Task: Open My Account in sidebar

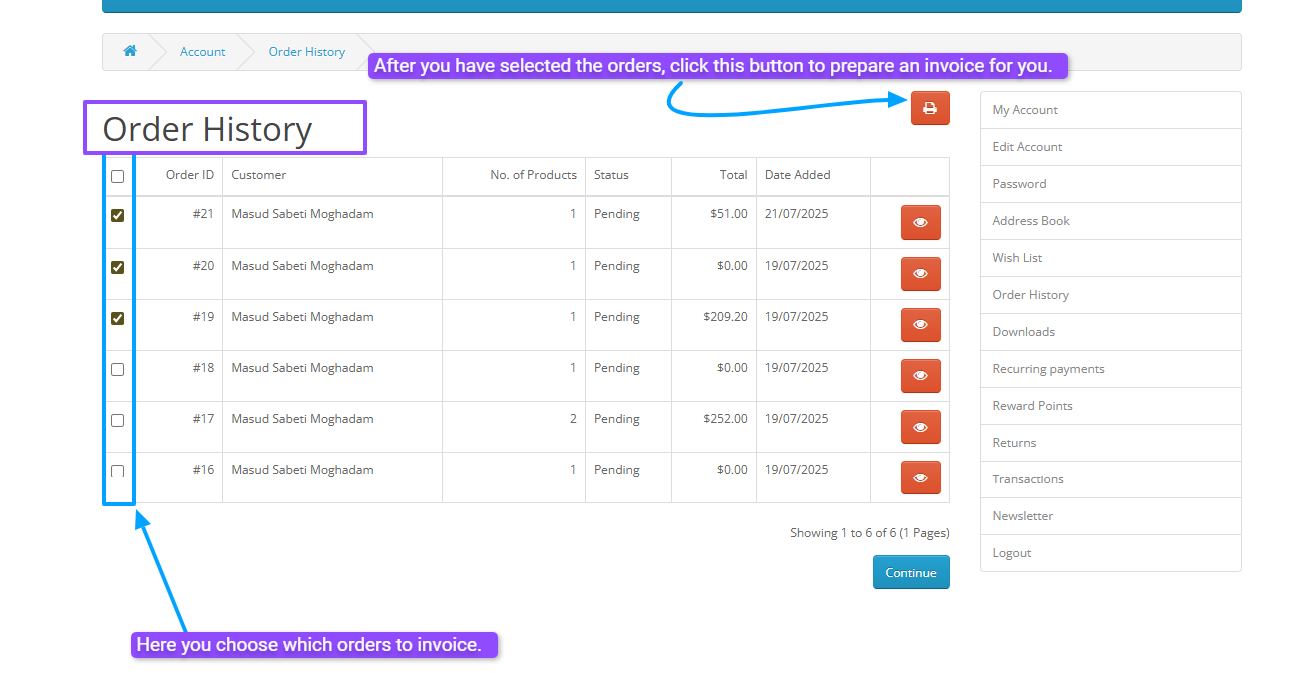Action: 1024,110
